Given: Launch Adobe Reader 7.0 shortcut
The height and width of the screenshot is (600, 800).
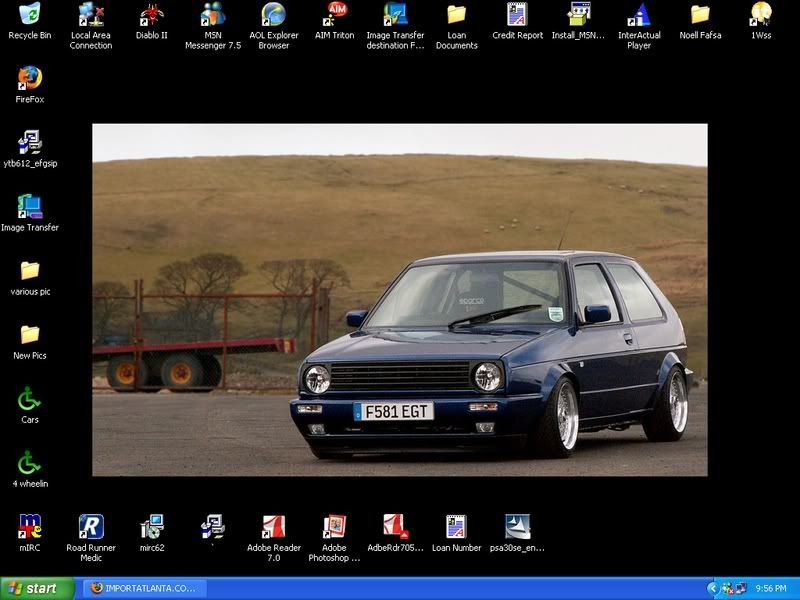Looking at the screenshot, I should 273,526.
